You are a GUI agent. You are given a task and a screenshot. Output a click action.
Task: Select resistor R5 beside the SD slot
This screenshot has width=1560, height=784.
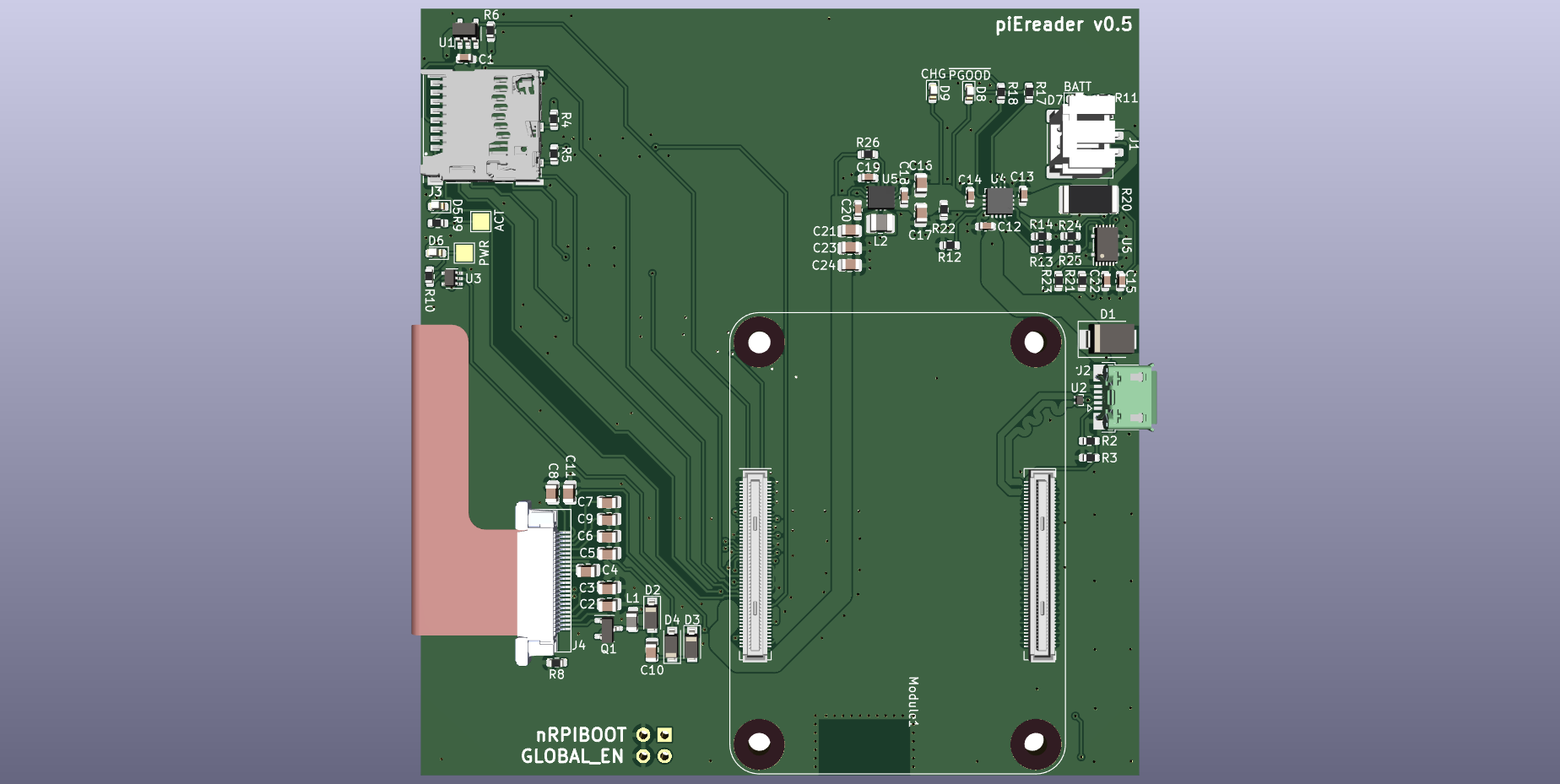(x=554, y=154)
